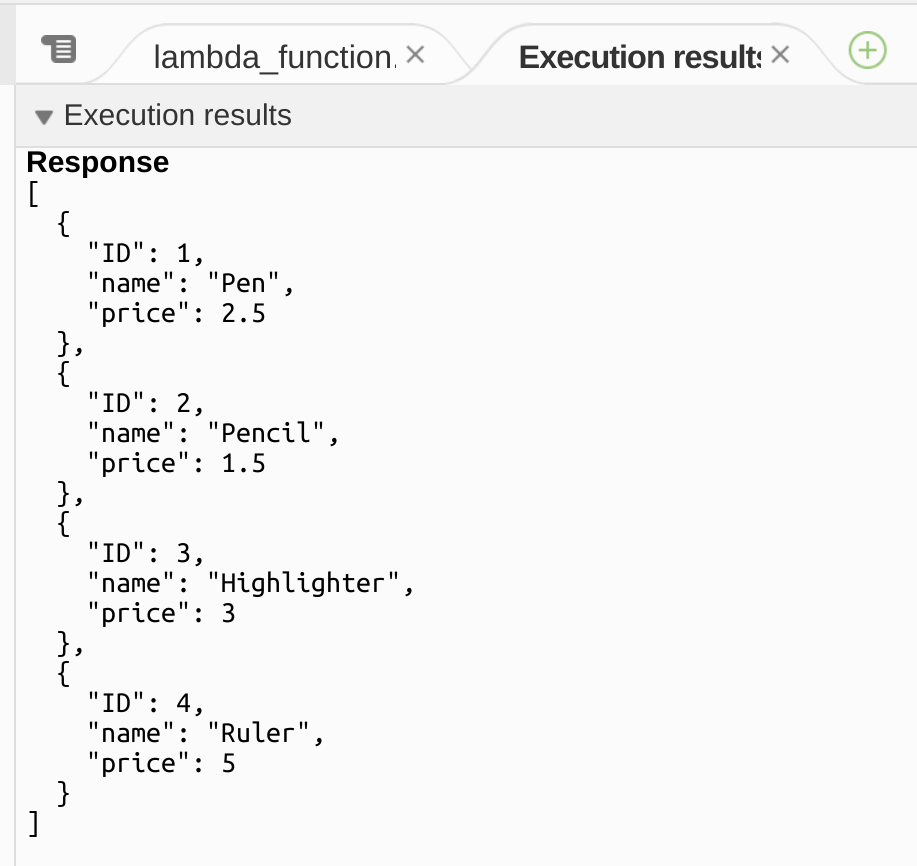
Task: Click the "Ruler" name value
Action: click(265, 733)
